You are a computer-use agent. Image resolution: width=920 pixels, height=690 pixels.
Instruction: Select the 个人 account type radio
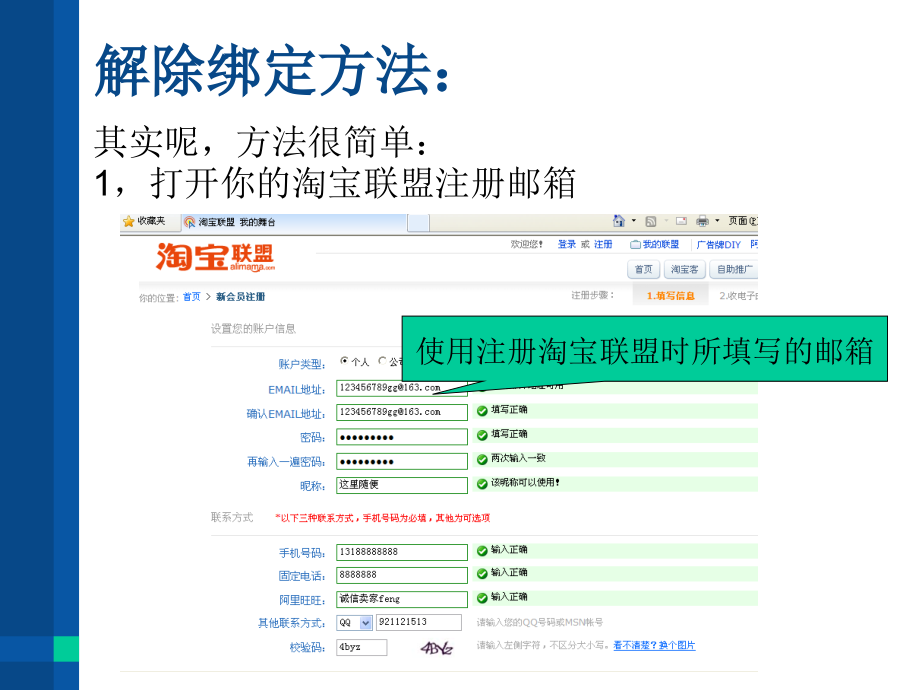(x=344, y=361)
